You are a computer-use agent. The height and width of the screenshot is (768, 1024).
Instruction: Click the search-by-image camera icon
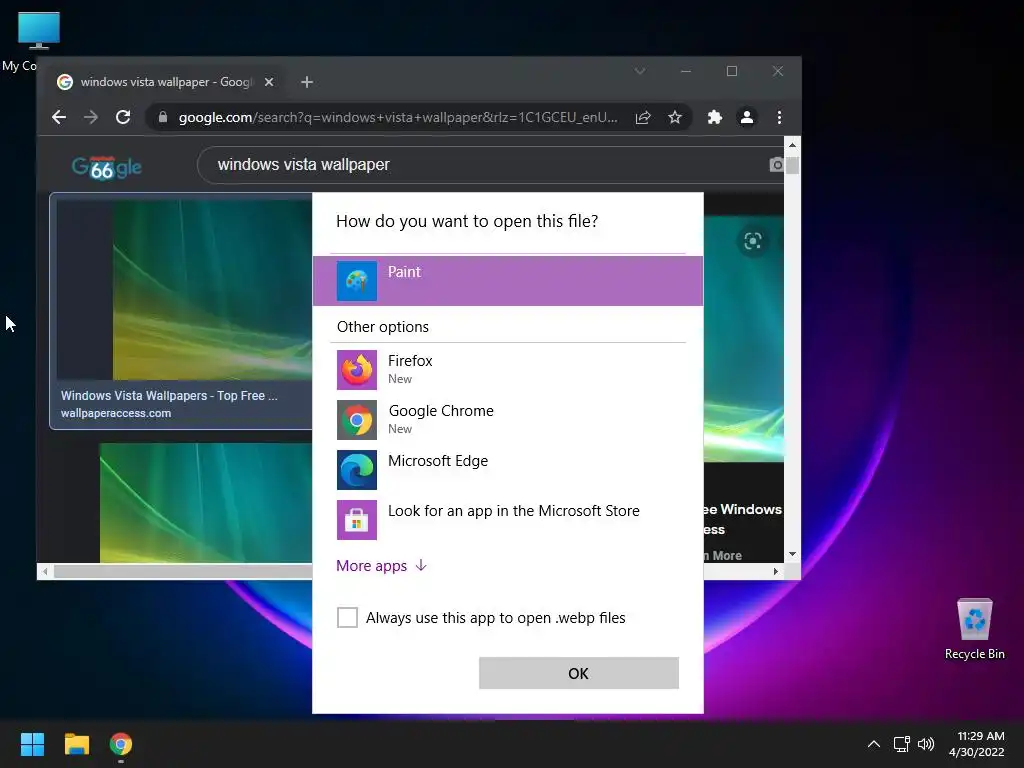pos(776,165)
